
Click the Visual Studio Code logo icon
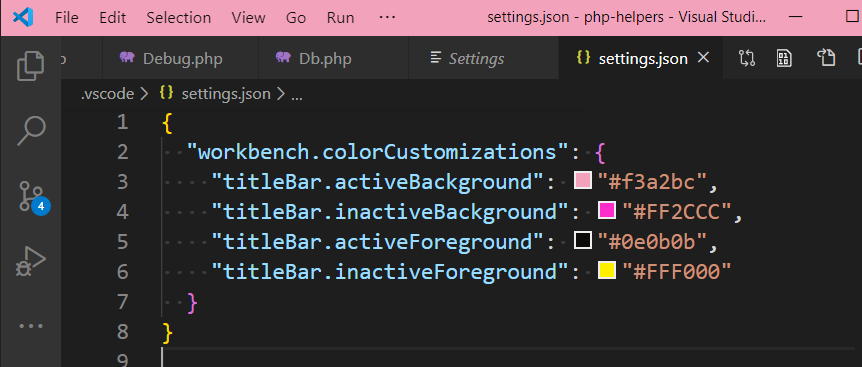(x=23, y=18)
